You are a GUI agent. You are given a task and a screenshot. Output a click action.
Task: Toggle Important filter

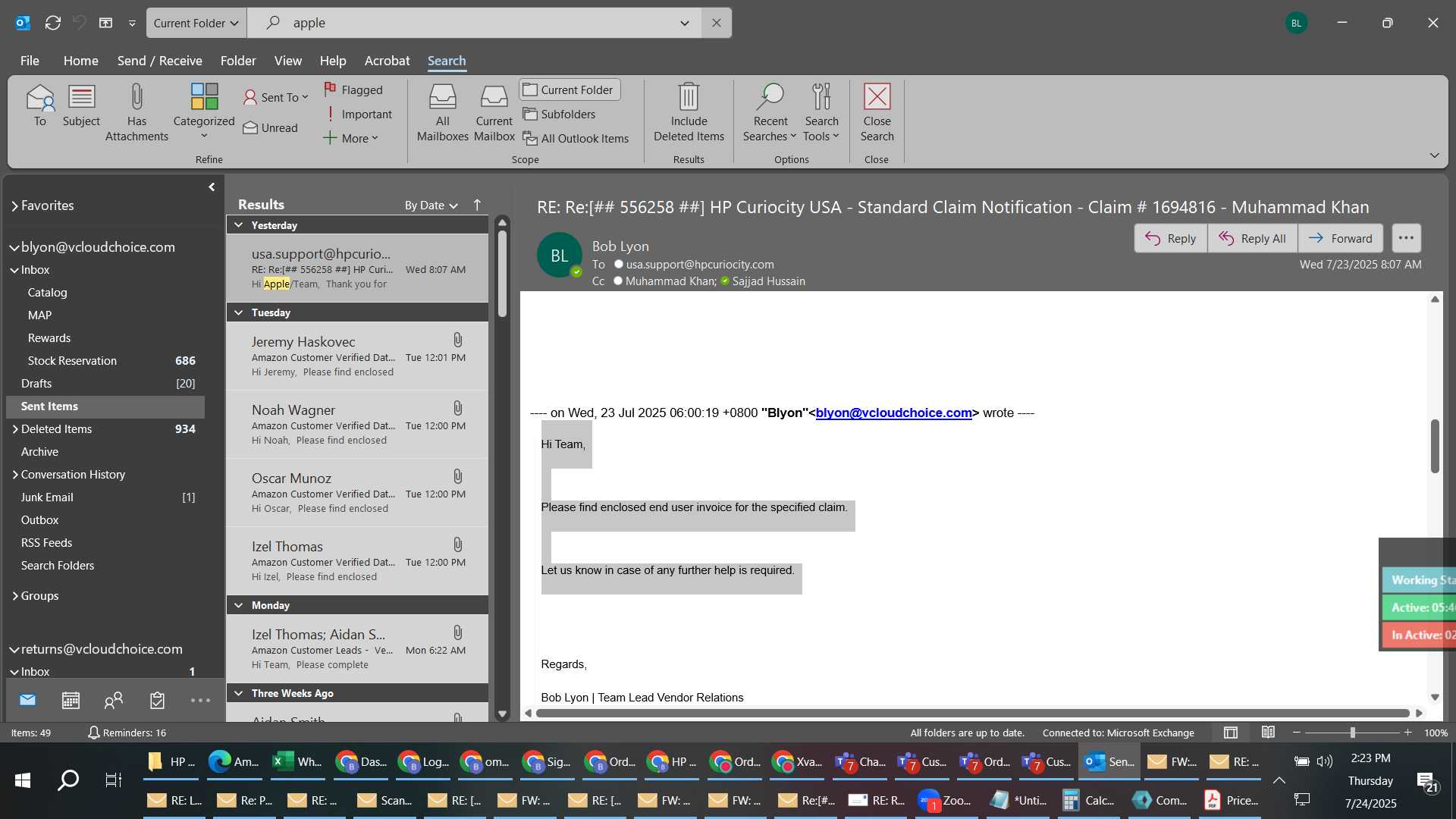click(357, 114)
